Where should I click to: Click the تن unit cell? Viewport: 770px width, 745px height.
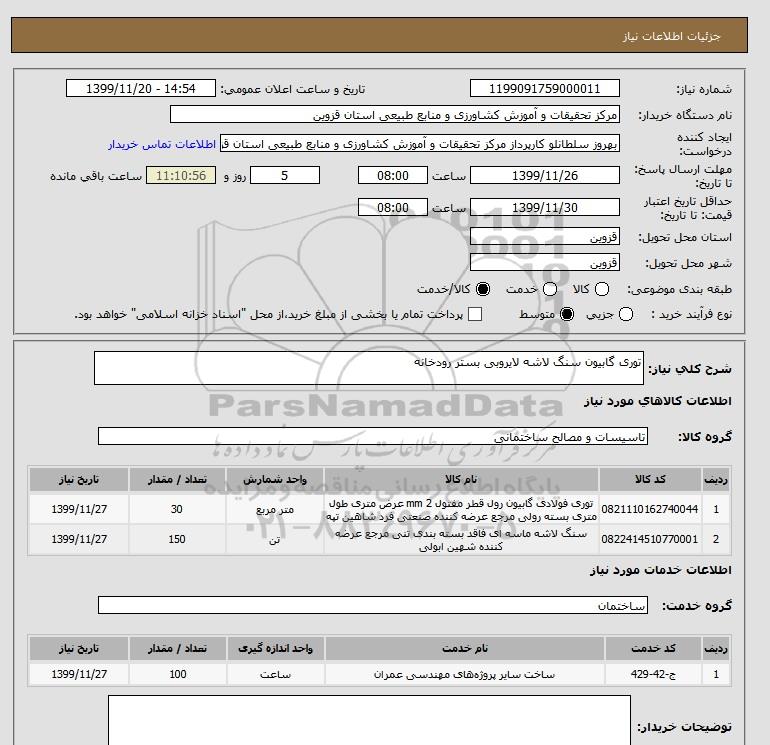275,540
